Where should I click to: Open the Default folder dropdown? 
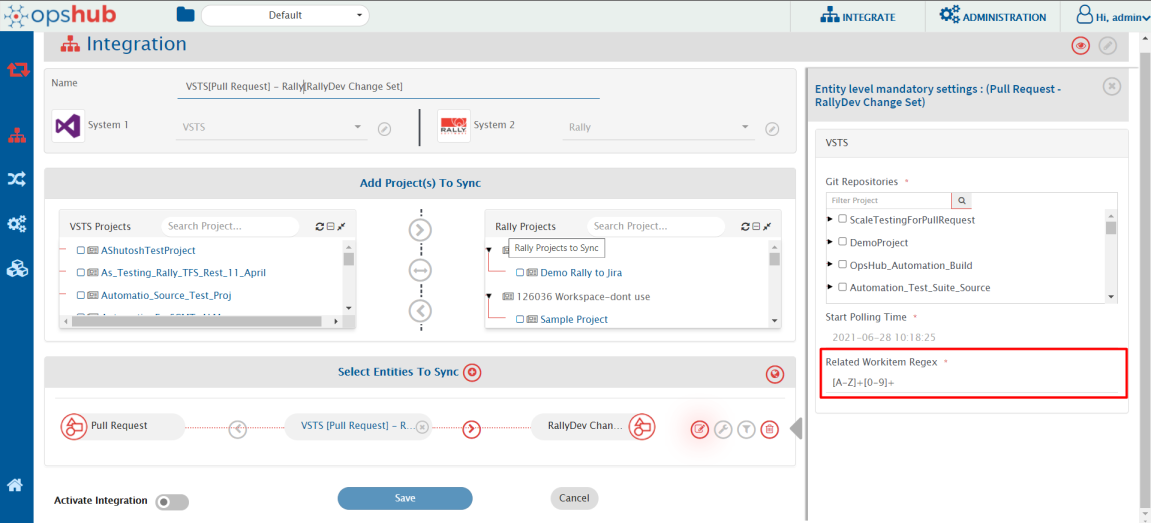[285, 15]
